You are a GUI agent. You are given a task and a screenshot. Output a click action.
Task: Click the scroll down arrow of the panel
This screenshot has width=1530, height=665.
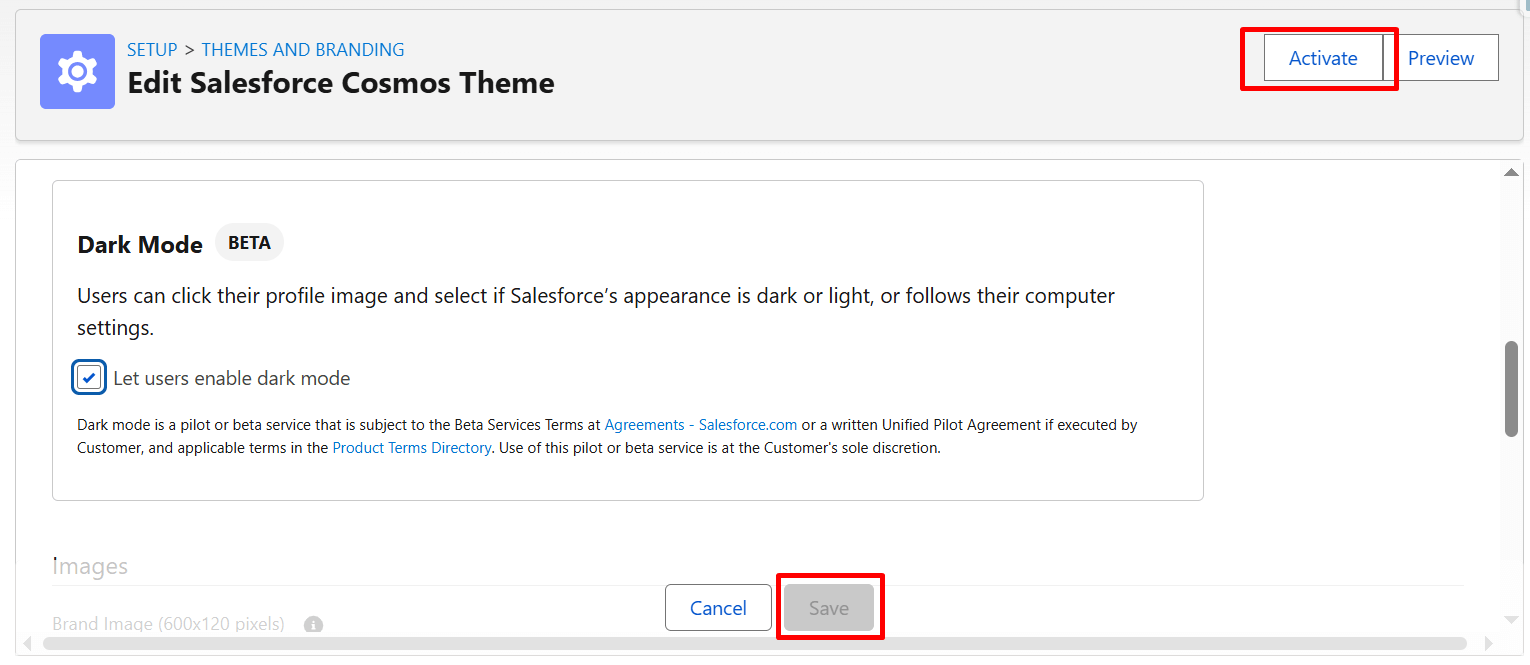1511,620
